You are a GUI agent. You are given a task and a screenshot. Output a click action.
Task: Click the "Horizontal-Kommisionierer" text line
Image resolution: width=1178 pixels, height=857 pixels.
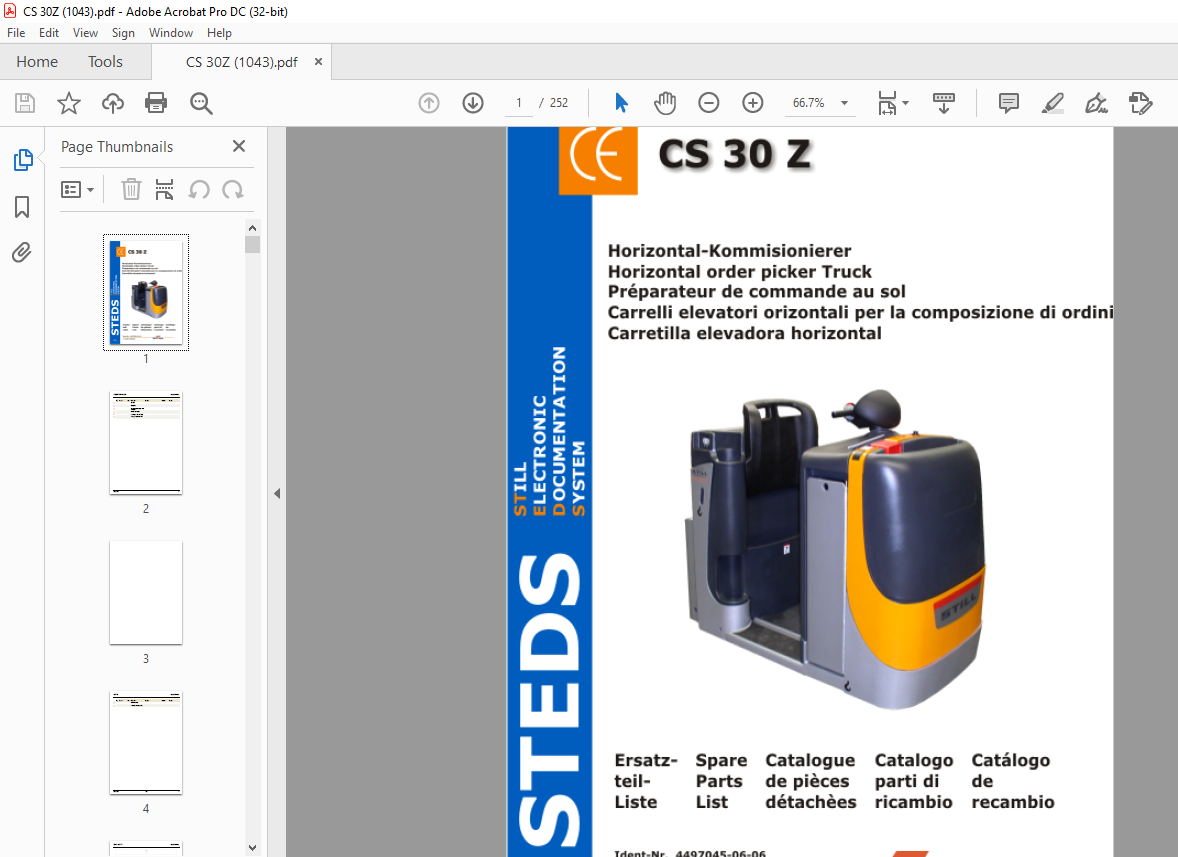tap(729, 251)
